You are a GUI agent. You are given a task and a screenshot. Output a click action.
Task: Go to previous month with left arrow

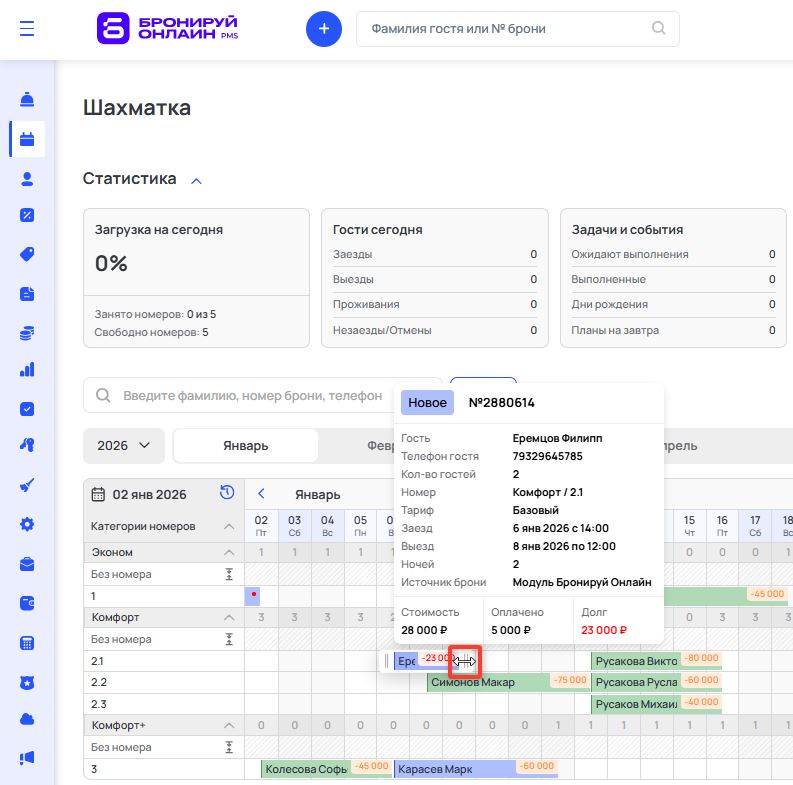[261, 493]
